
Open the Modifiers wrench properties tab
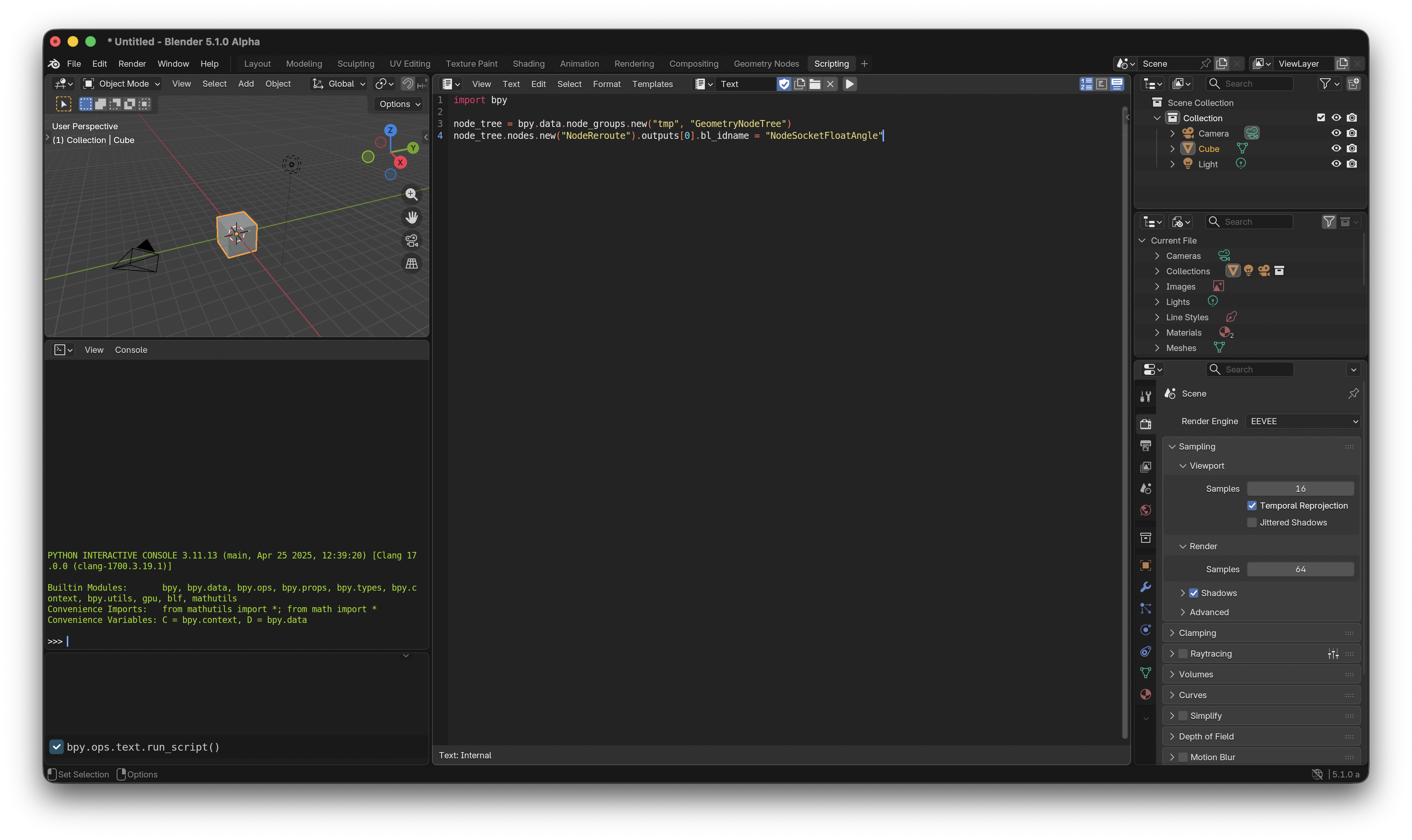1146,587
